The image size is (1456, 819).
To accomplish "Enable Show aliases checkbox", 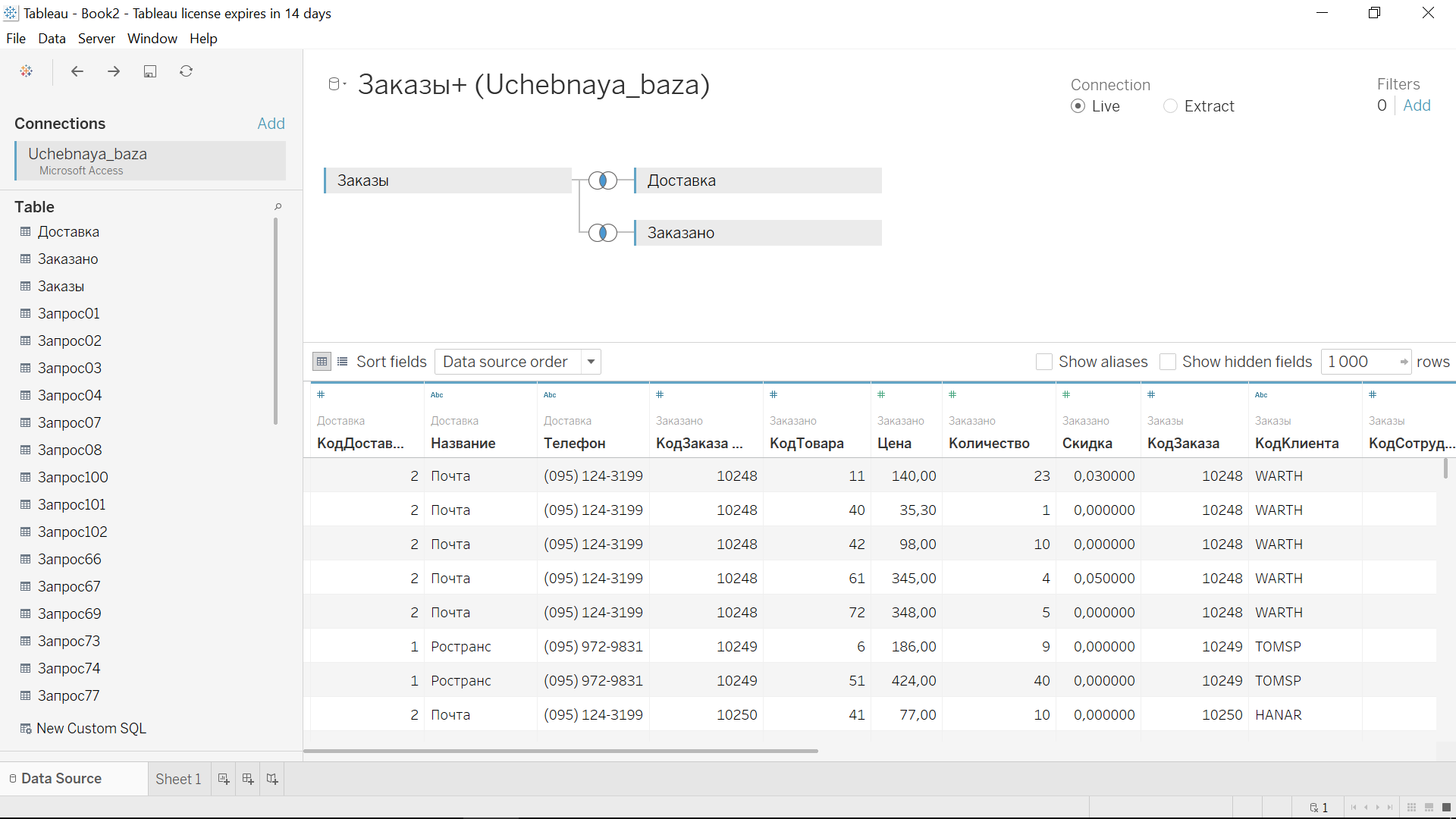I will click(x=1044, y=362).
